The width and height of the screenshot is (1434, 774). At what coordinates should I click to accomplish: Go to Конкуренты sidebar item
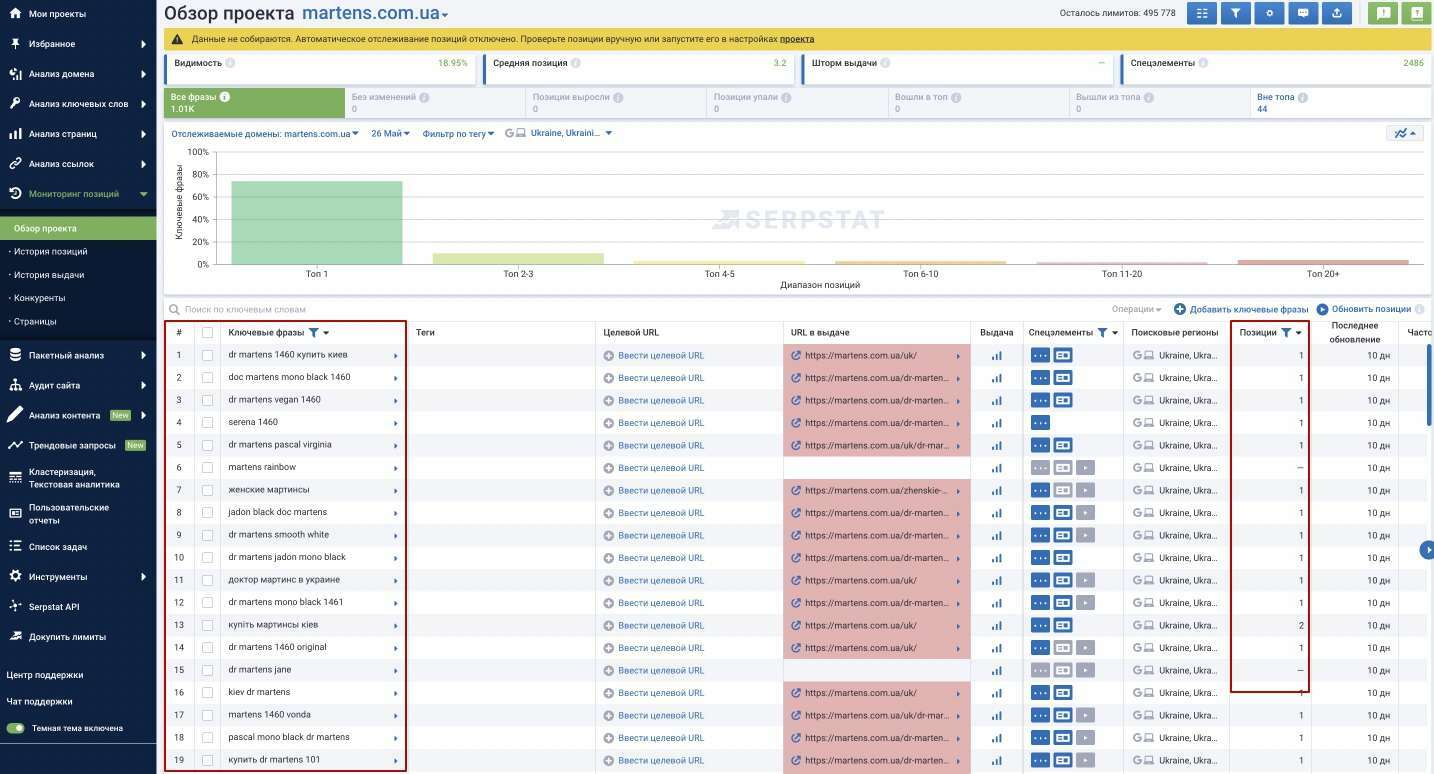click(x=40, y=298)
